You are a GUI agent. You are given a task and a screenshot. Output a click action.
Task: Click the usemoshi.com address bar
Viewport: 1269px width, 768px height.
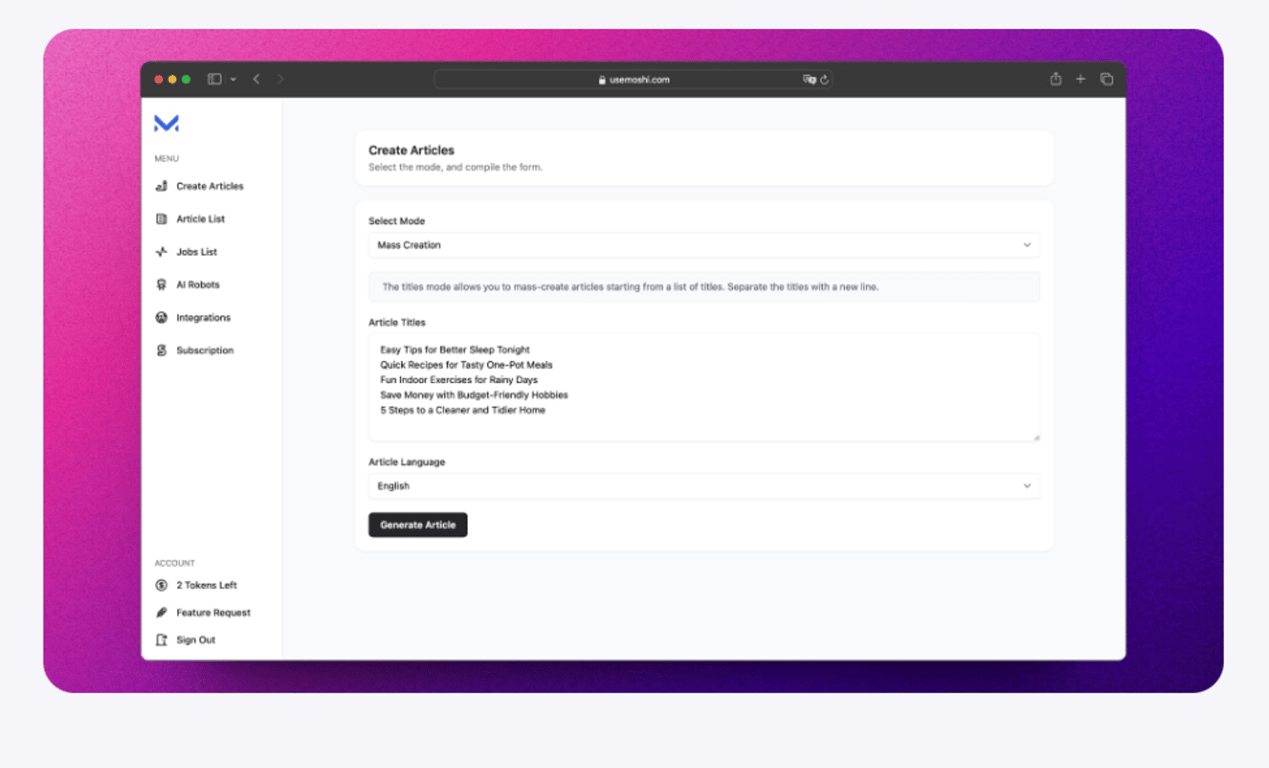pos(634,80)
